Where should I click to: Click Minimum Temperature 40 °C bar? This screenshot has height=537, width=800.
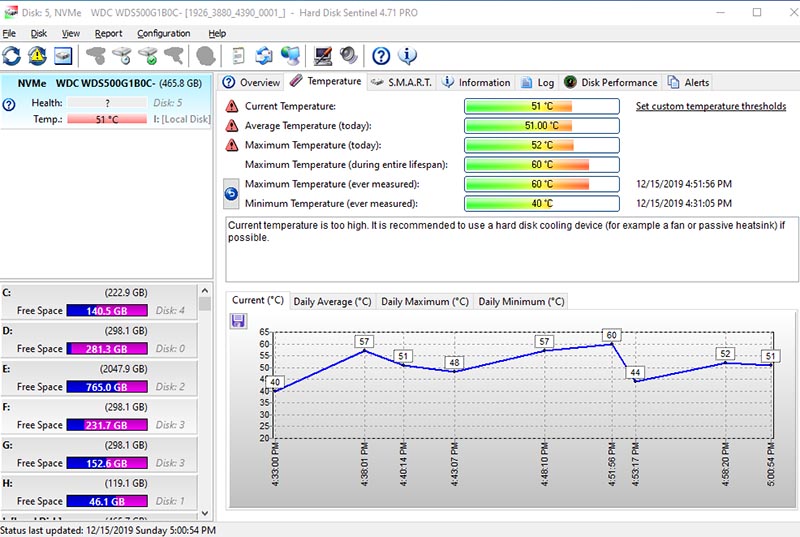pos(542,203)
